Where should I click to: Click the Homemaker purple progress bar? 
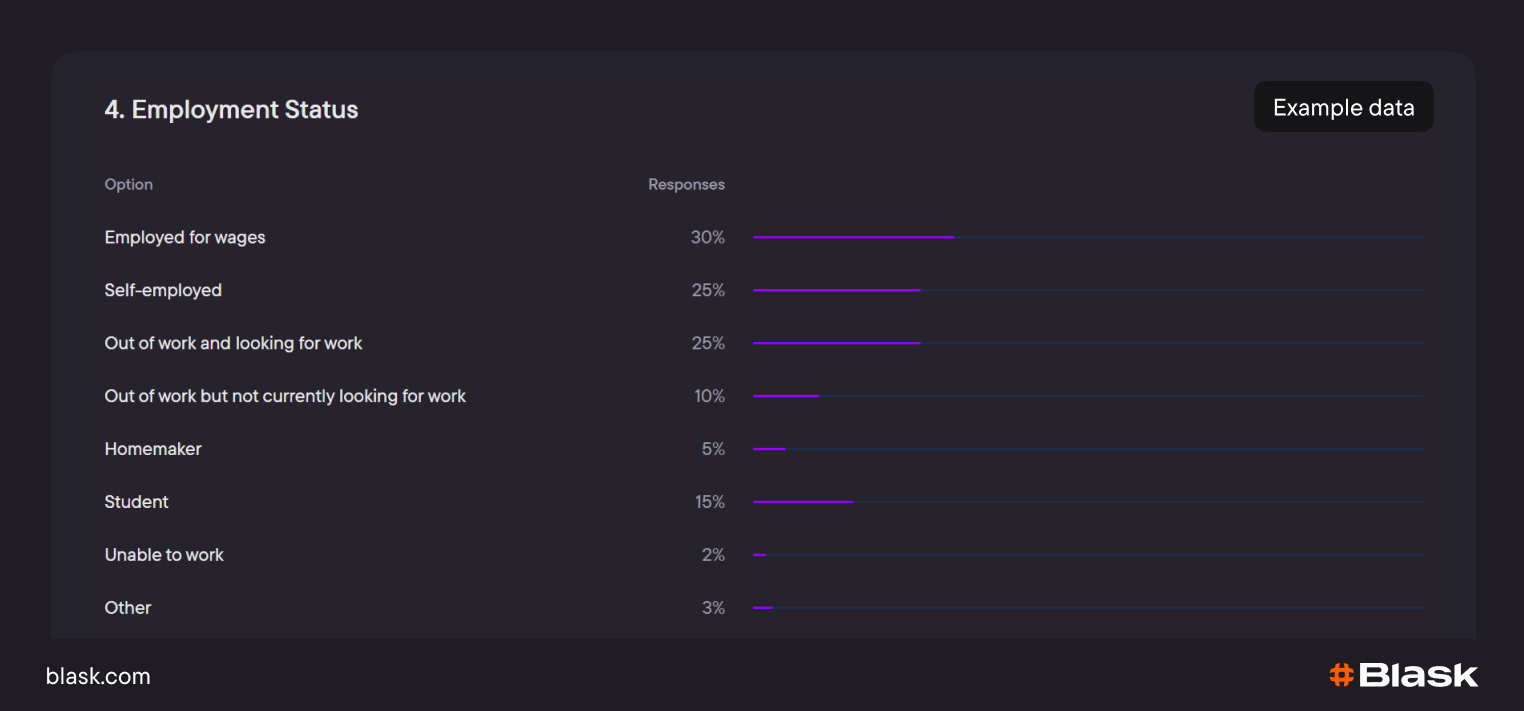[769, 449]
